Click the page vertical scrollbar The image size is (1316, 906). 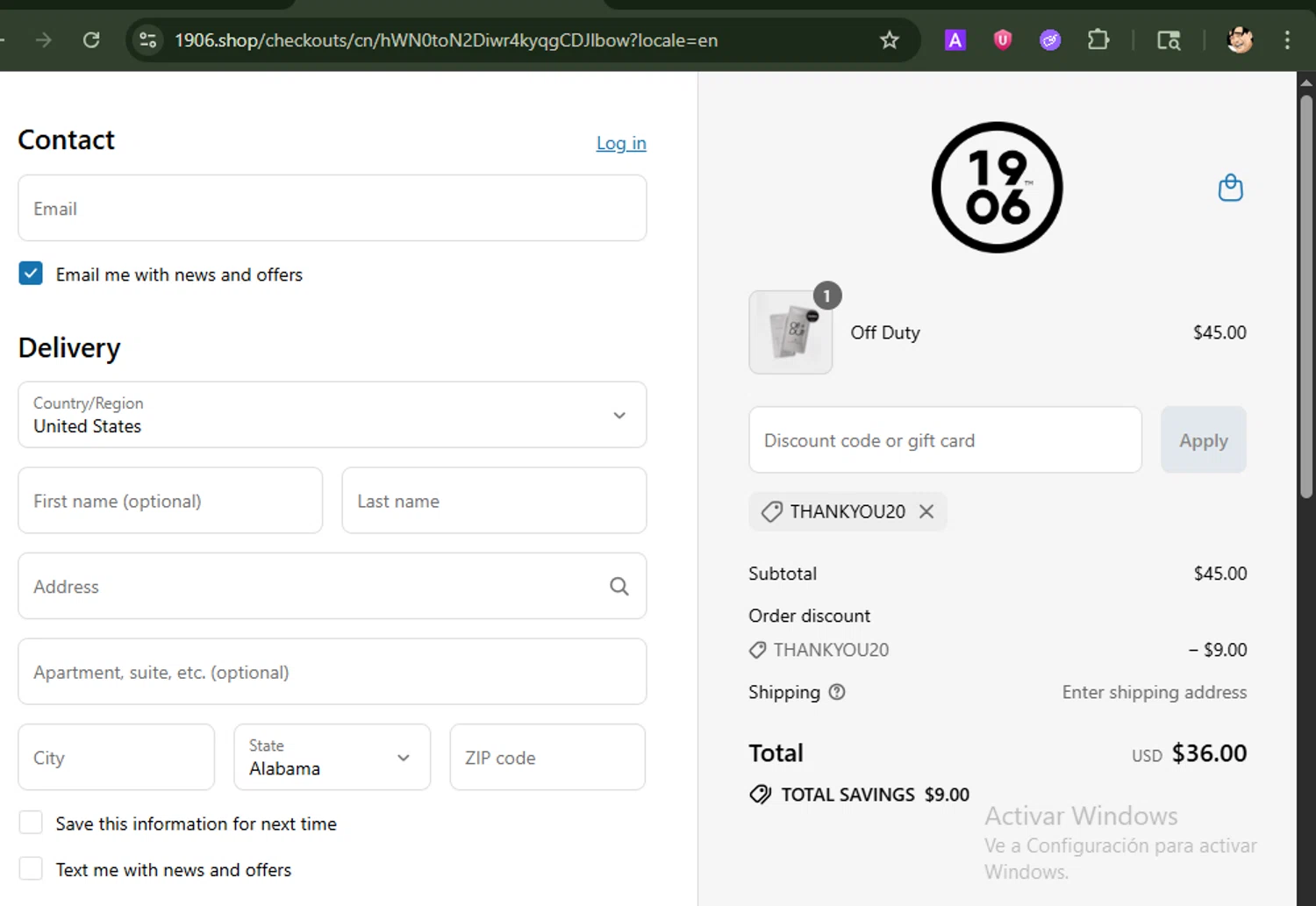point(1306,298)
